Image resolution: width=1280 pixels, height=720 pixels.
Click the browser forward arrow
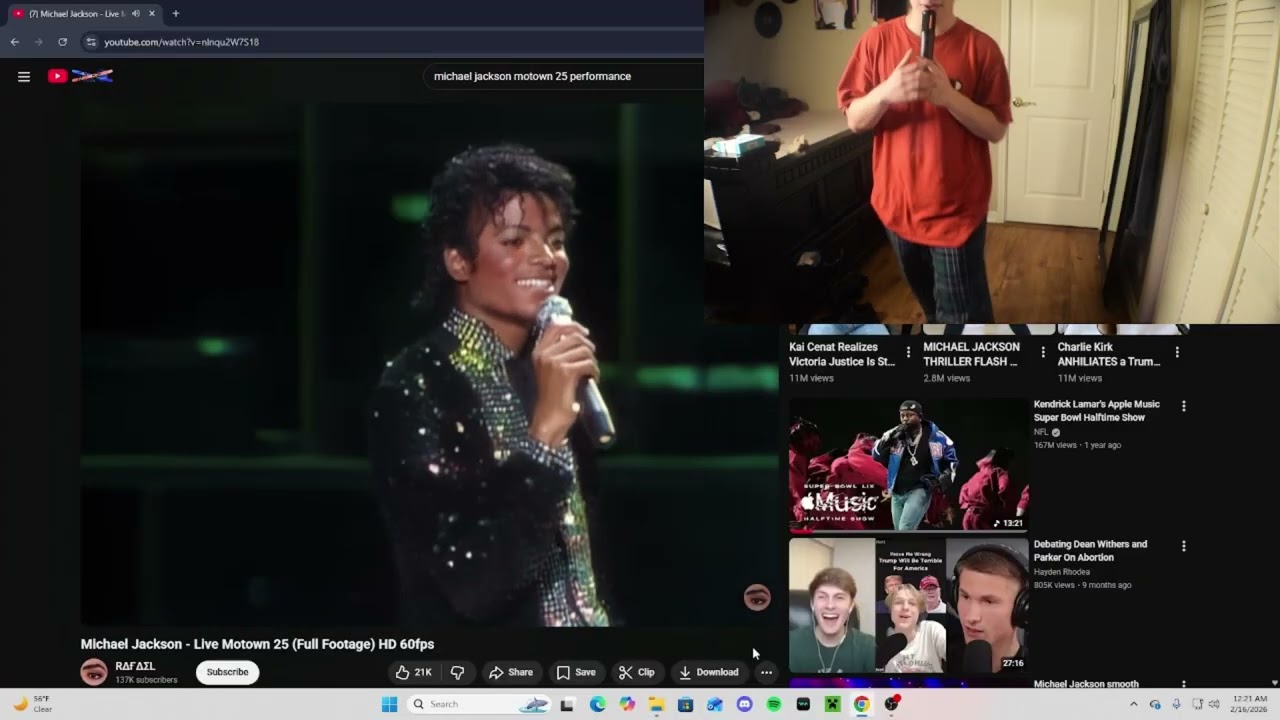[38, 42]
